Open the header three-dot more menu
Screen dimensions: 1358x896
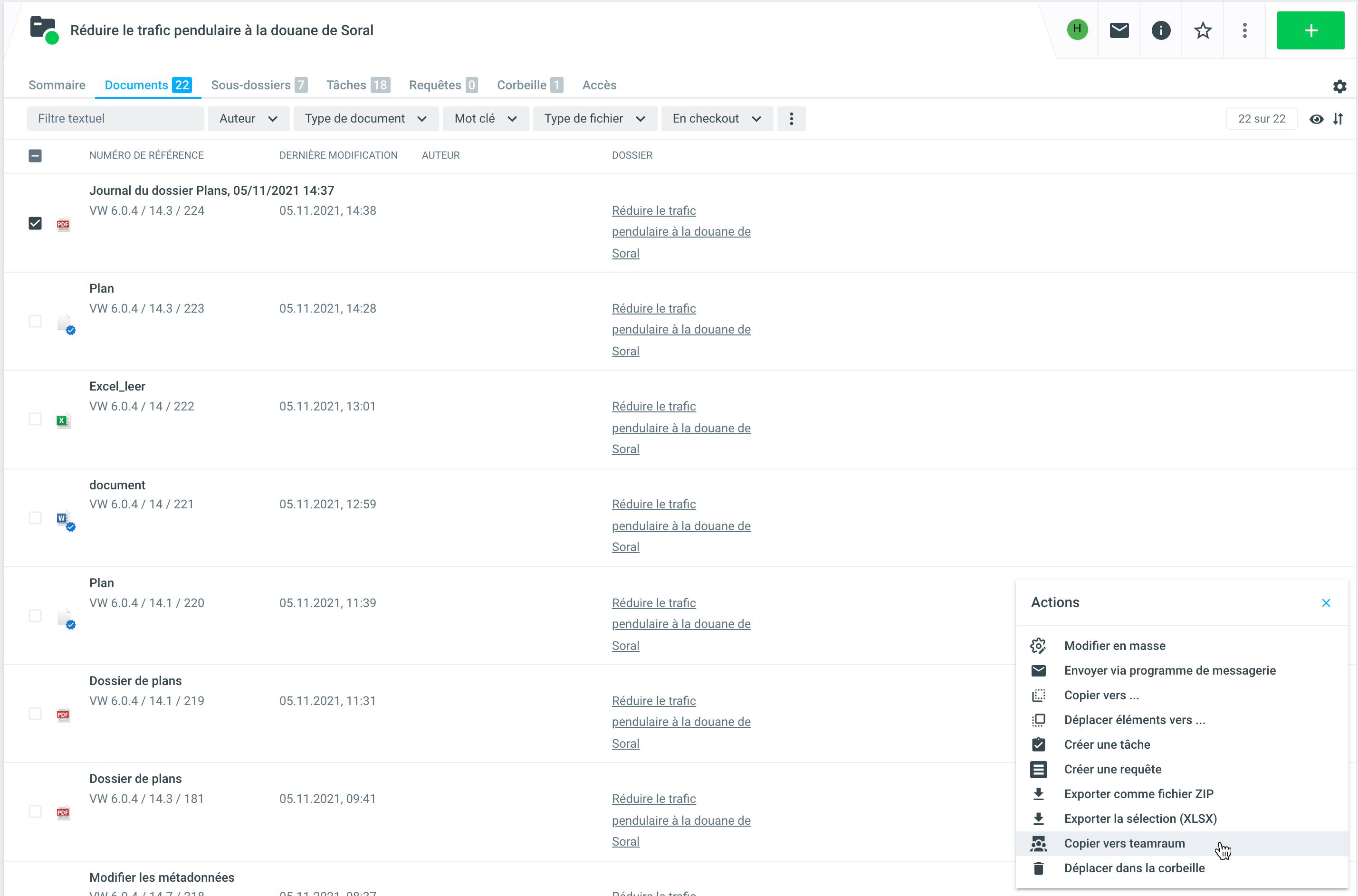coord(1244,30)
